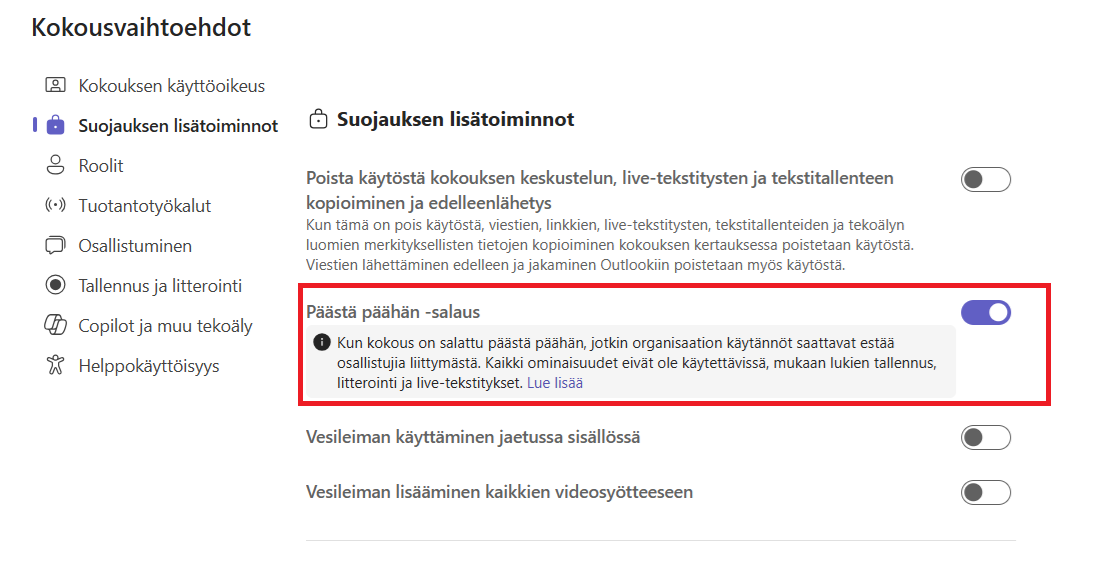Enable watermark on everyone's video feed toggle
Screen dimensions: 1115x569
[985, 492]
